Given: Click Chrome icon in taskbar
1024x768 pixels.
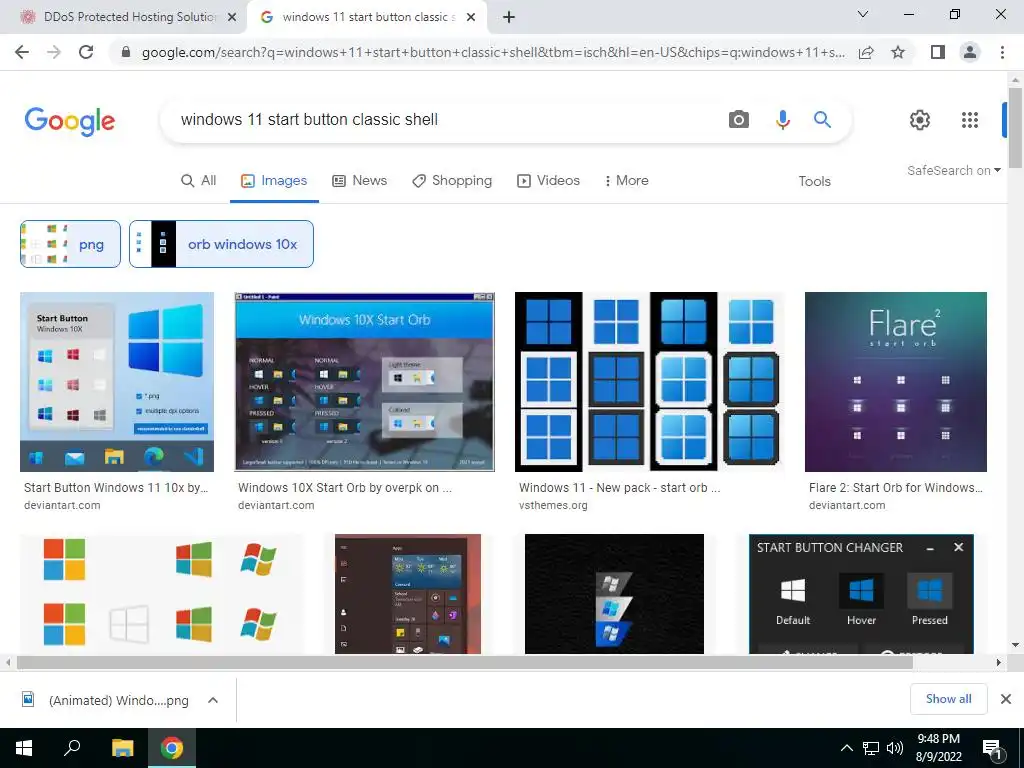Looking at the screenshot, I should tap(172, 748).
